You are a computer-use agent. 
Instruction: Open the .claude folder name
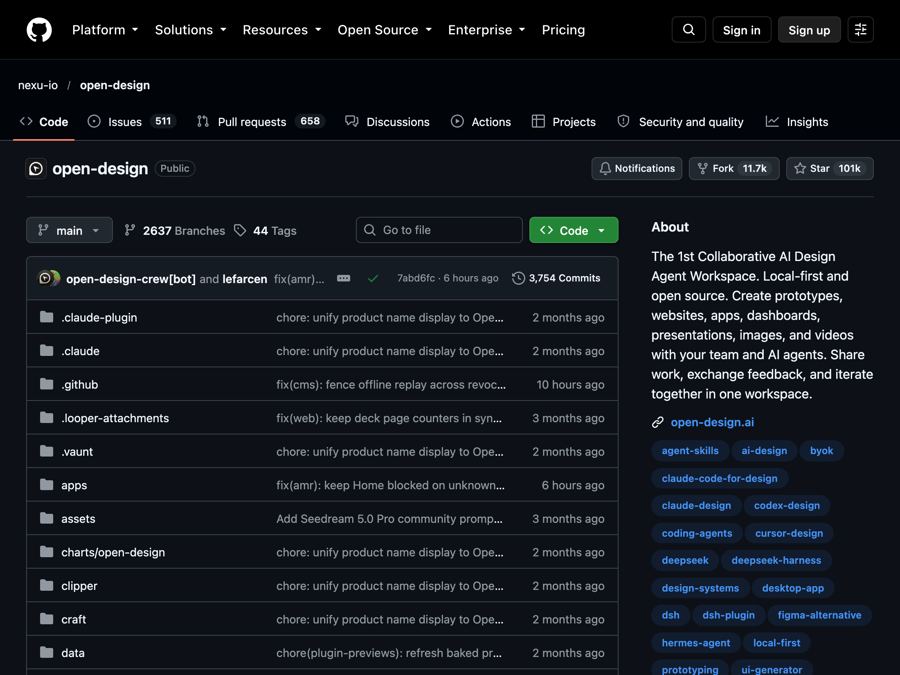coord(80,351)
